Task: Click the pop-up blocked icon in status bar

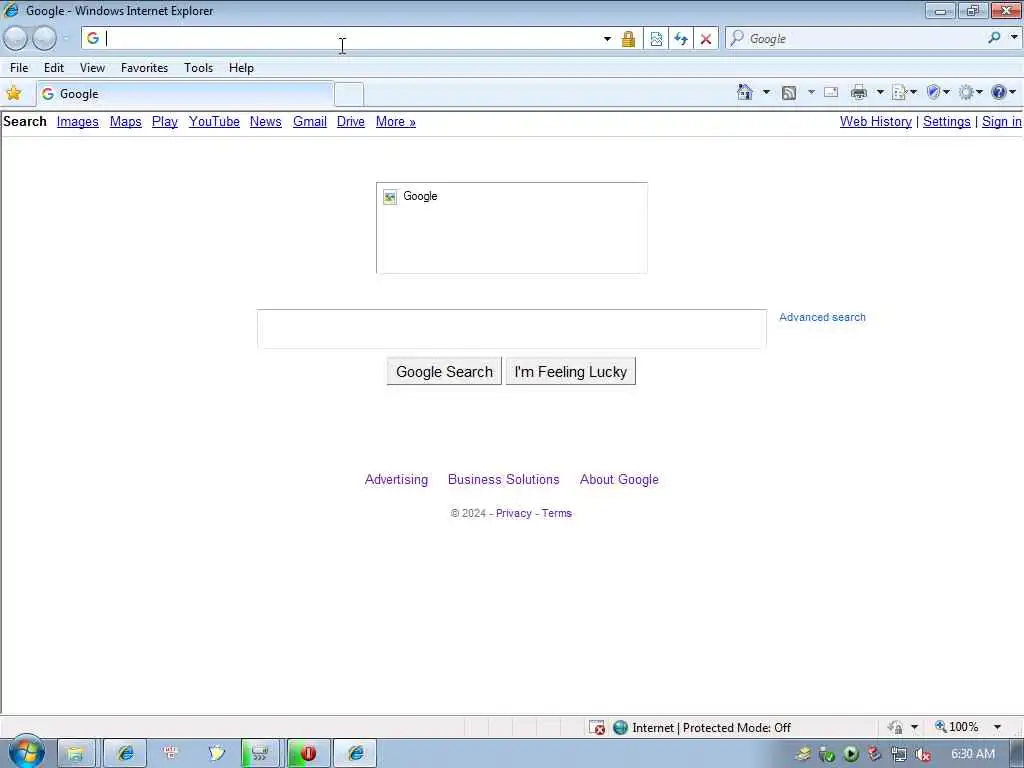Action: click(597, 728)
